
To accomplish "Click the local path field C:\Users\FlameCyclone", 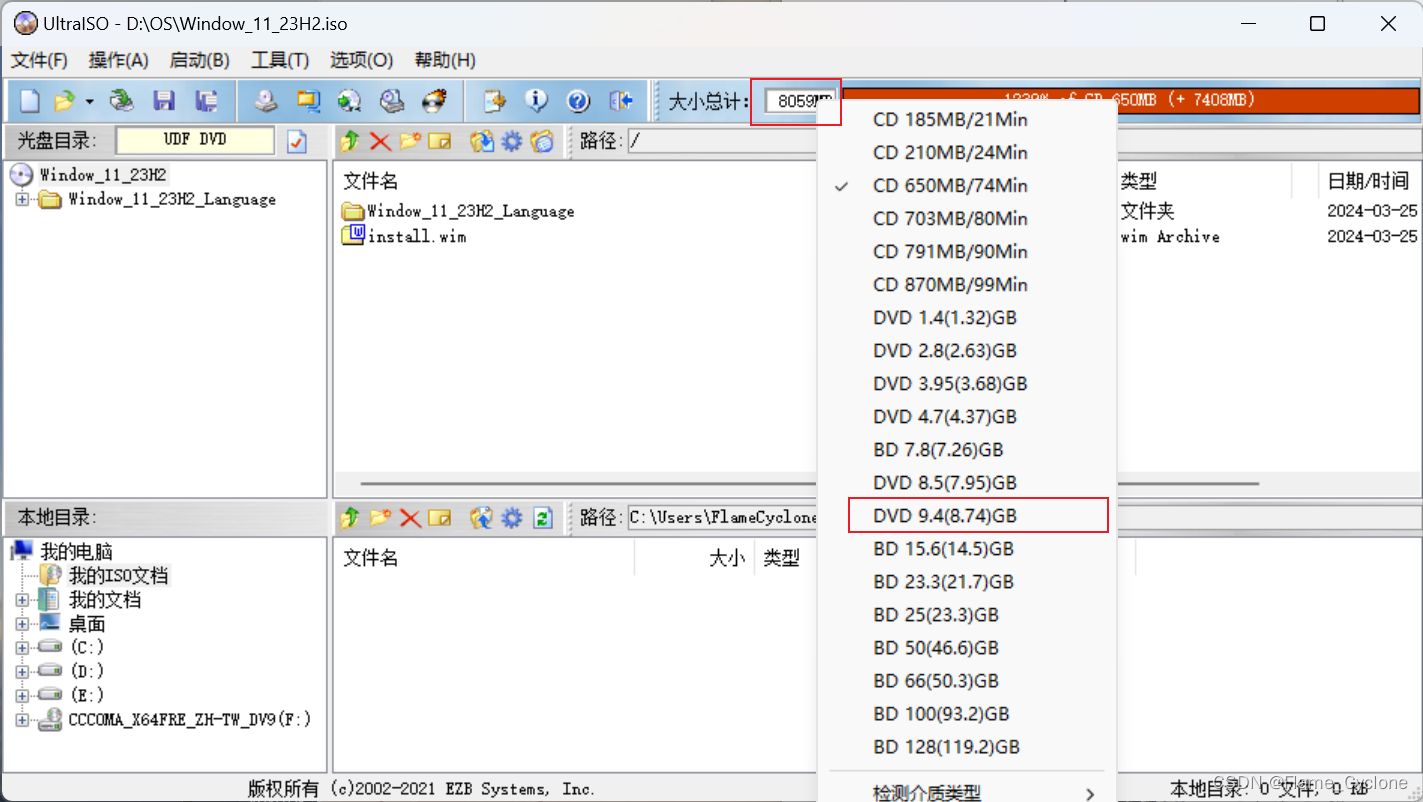I will (723, 518).
